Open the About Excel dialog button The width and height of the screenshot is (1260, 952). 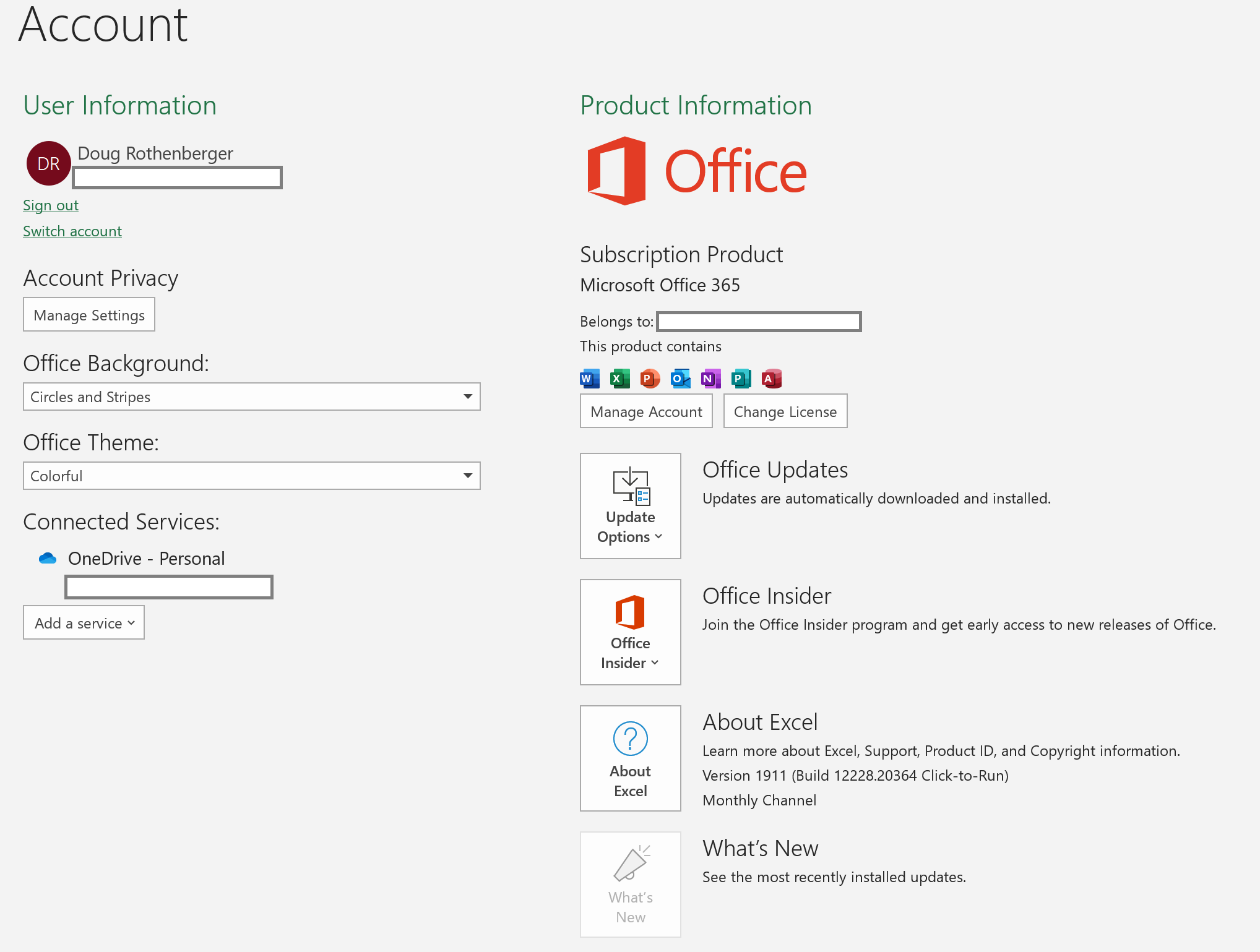pos(630,758)
